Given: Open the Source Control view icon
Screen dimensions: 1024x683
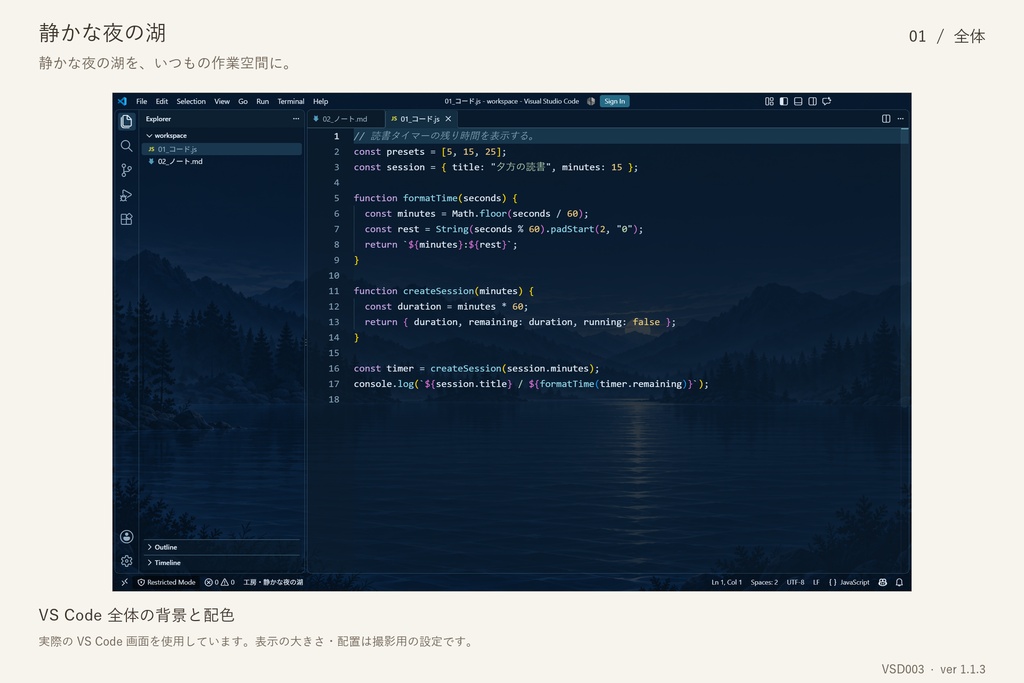Looking at the screenshot, I should point(126,170).
